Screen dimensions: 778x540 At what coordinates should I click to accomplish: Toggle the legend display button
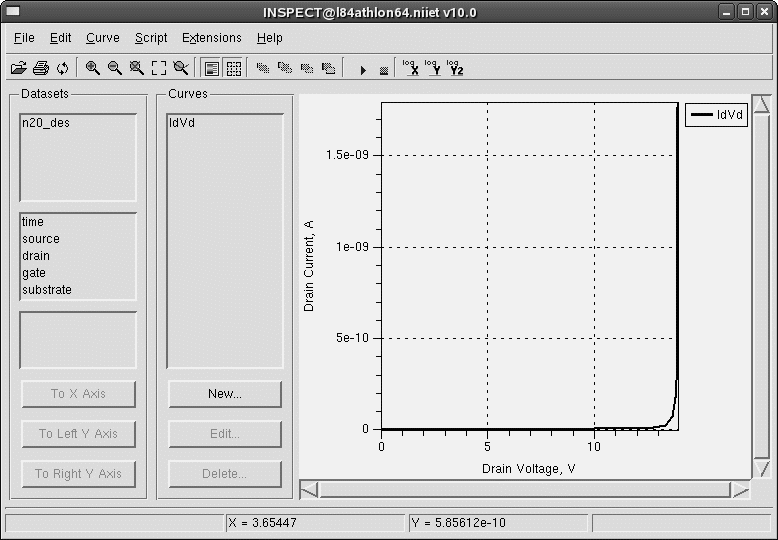coord(211,68)
